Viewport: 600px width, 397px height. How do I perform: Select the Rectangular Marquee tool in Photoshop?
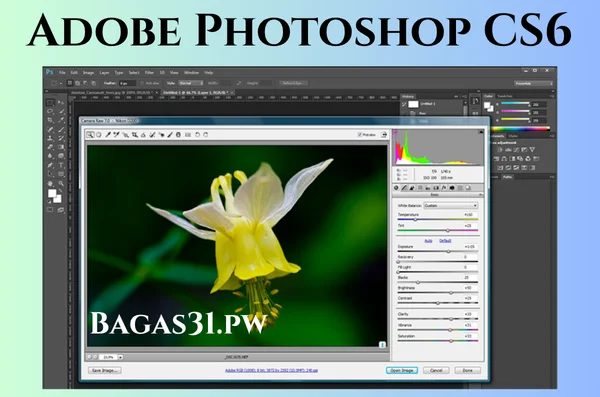click(x=50, y=103)
